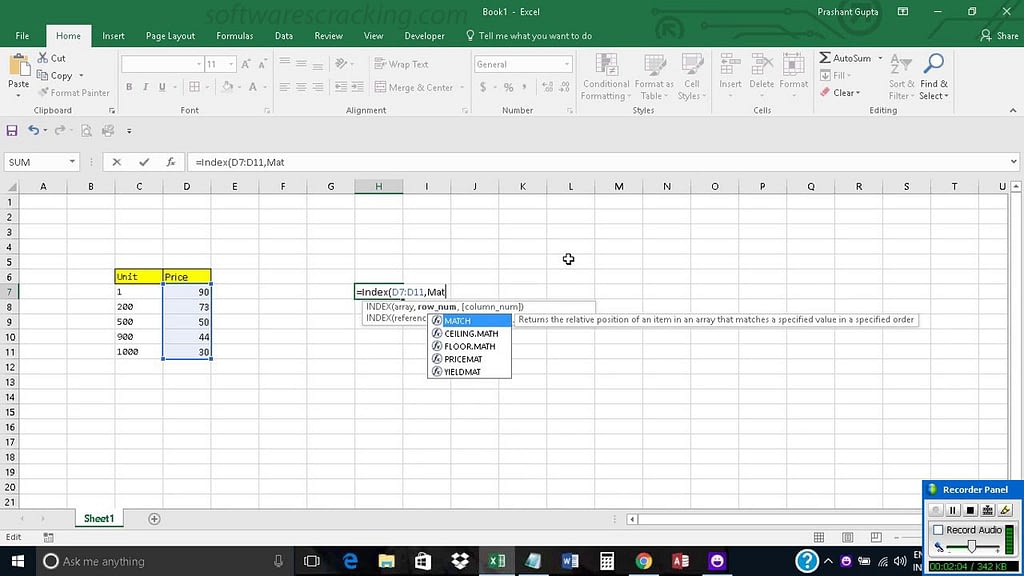This screenshot has height=576, width=1024.
Task: Click the cell containing 1000
Action: tap(139, 352)
